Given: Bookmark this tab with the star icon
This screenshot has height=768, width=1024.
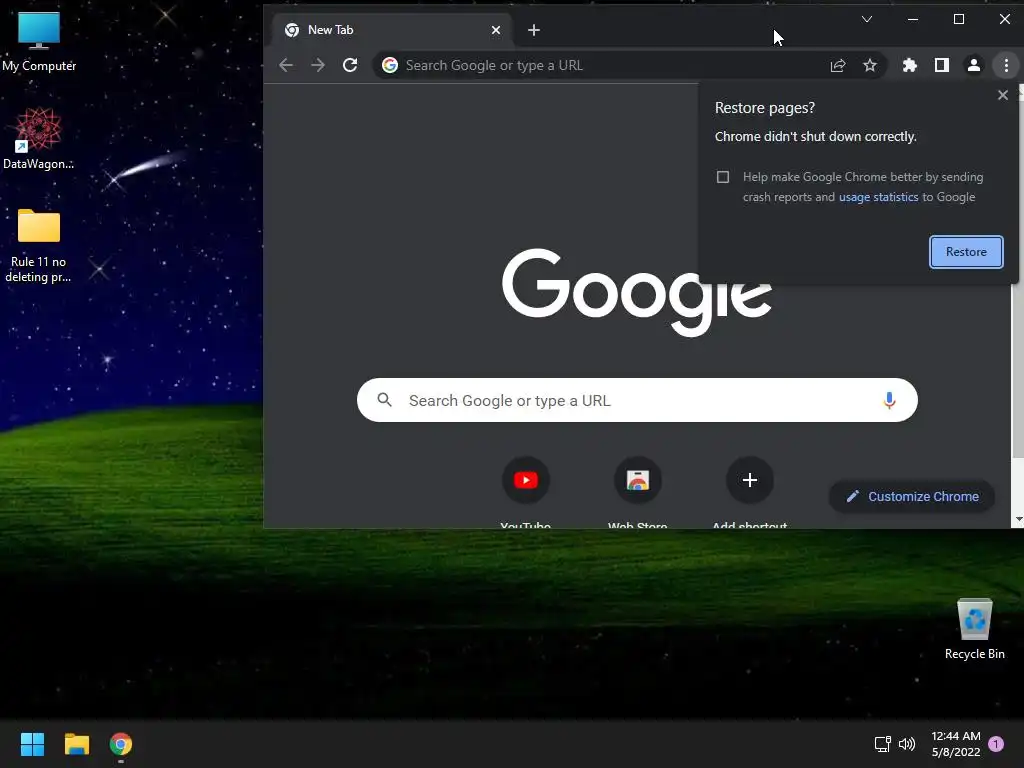Looking at the screenshot, I should (870, 65).
